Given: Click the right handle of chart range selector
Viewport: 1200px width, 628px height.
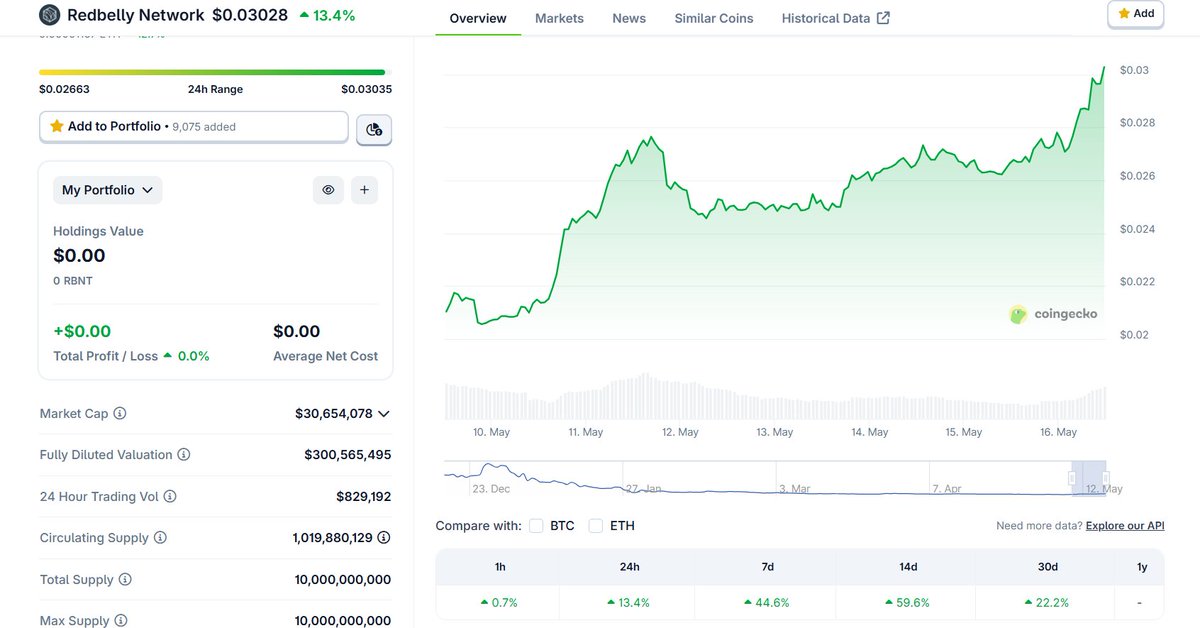Looking at the screenshot, I should pyautogui.click(x=1106, y=478).
